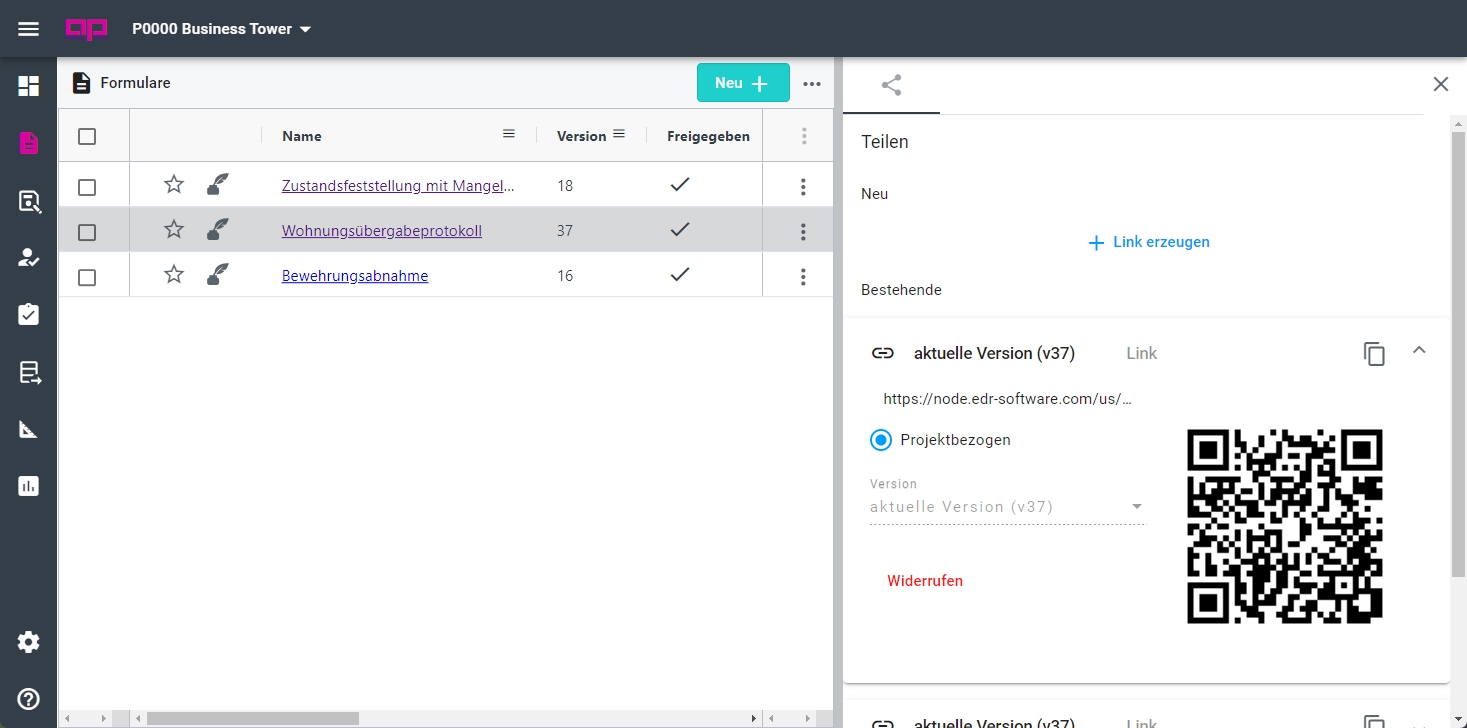
Task: Click the Link erzeugen link
Action: click(x=1149, y=242)
